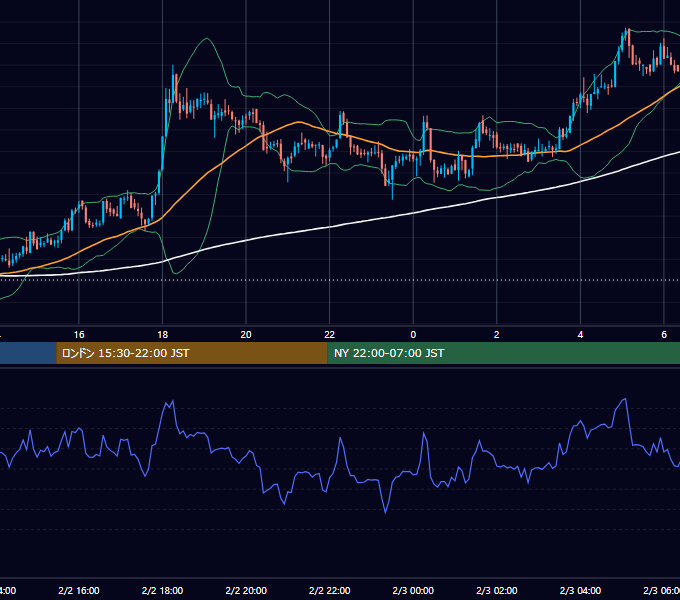Click the '2/3 04:00' oscillator time label
Image resolution: width=680 pixels, height=600 pixels.
(580, 590)
